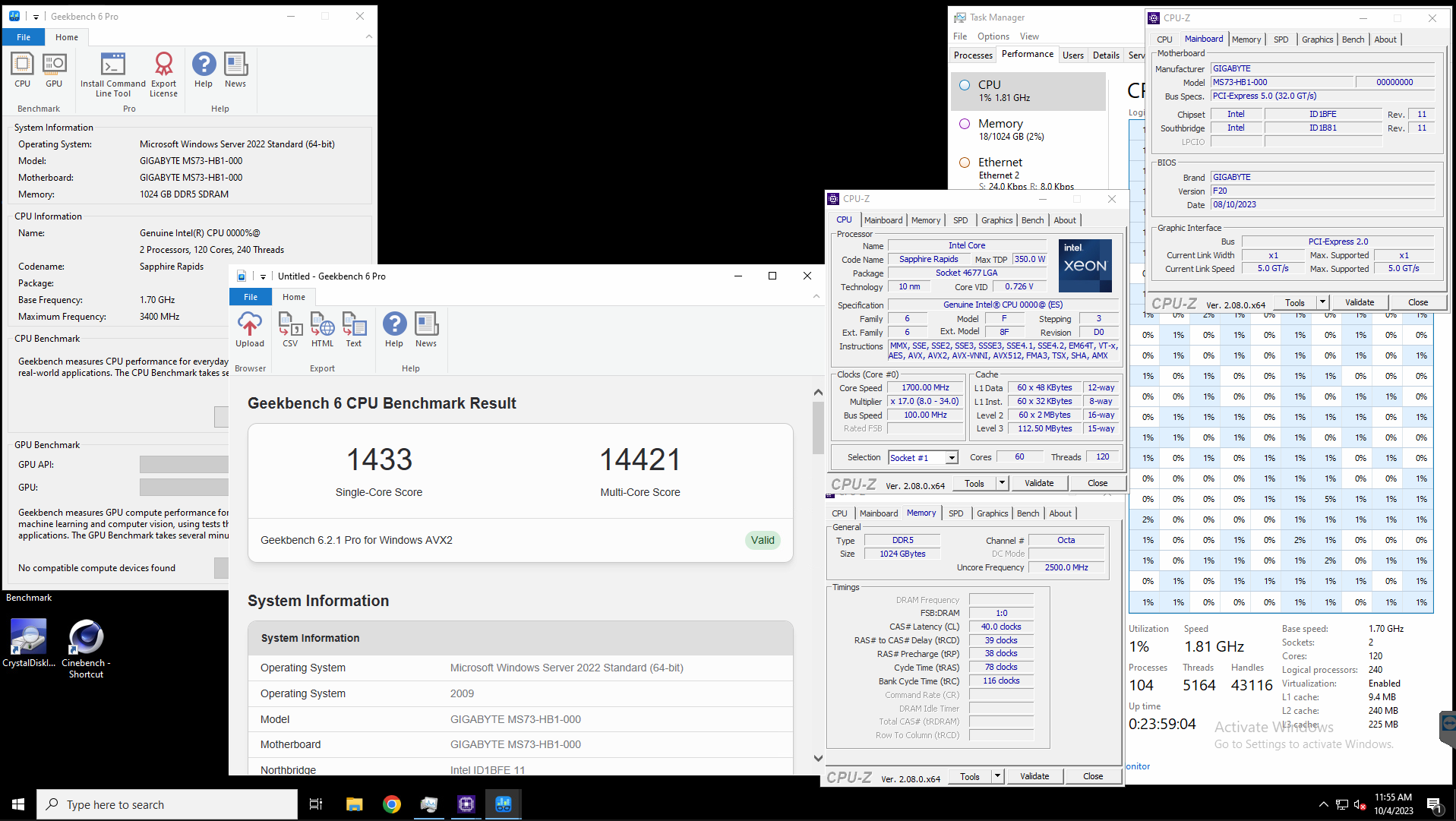
Task: Open Install Command Line Tool
Action: 113,74
